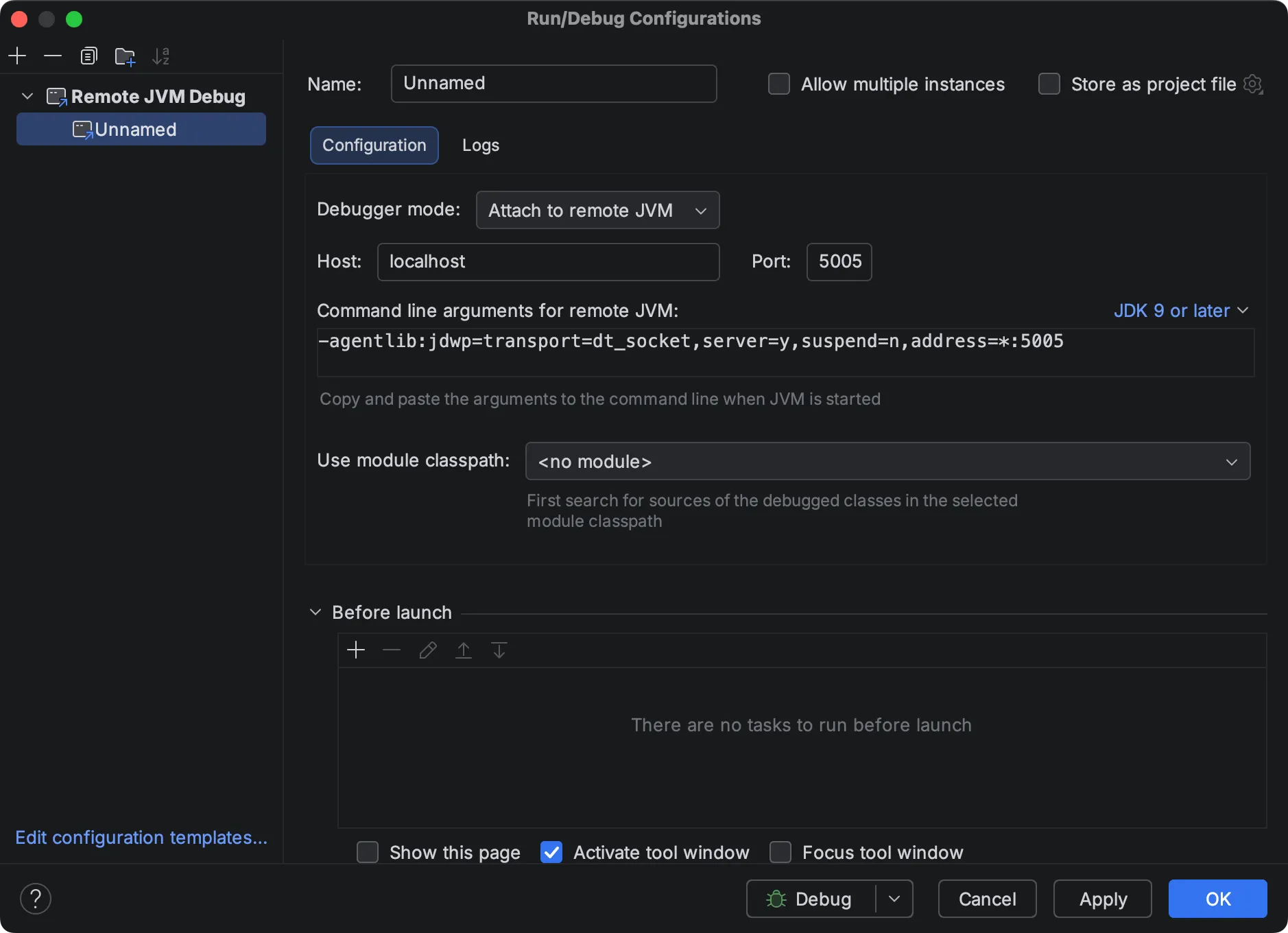
Task: Enable Allow multiple instances
Action: click(778, 84)
